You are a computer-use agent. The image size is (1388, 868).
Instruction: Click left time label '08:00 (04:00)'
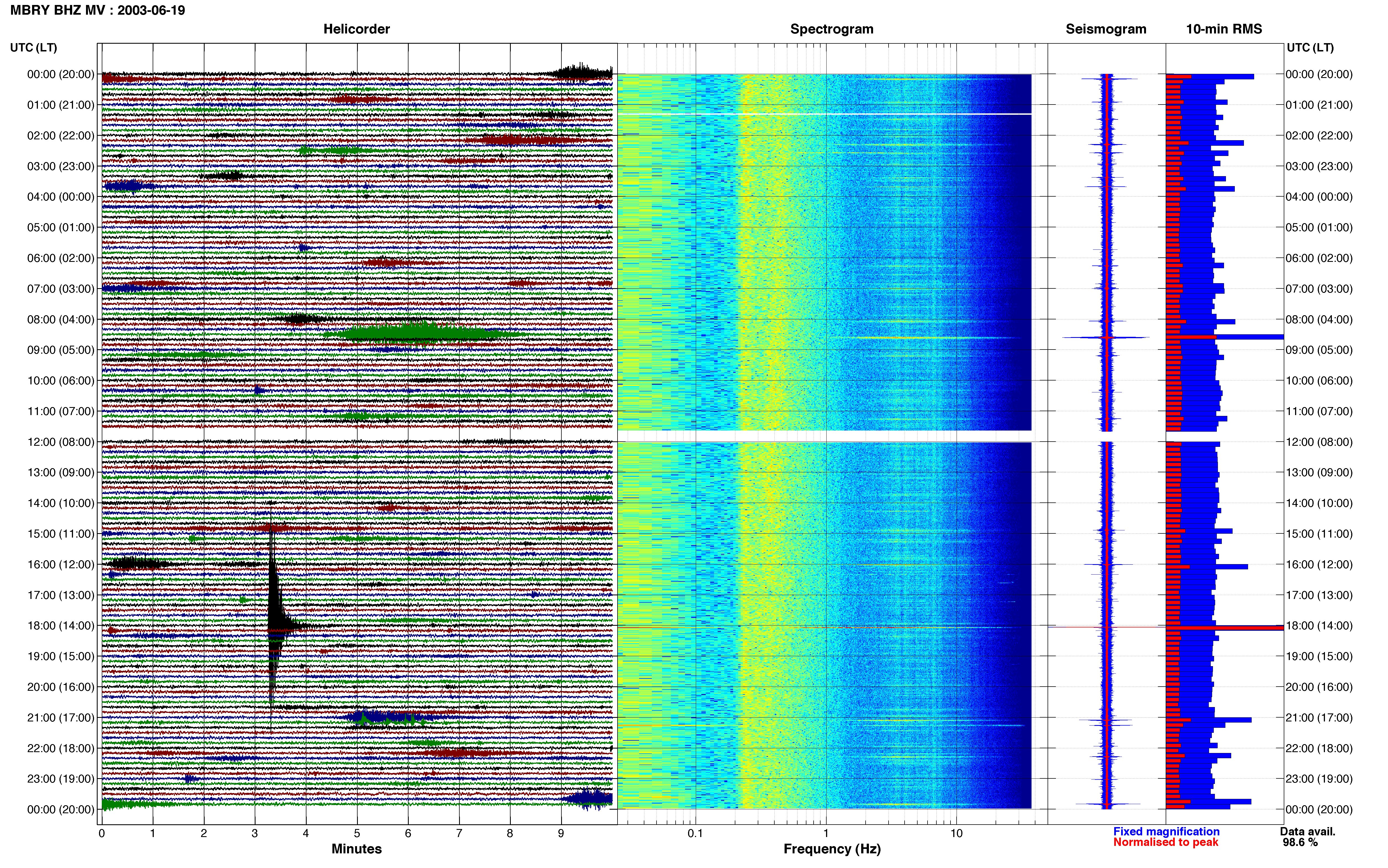coord(61,319)
